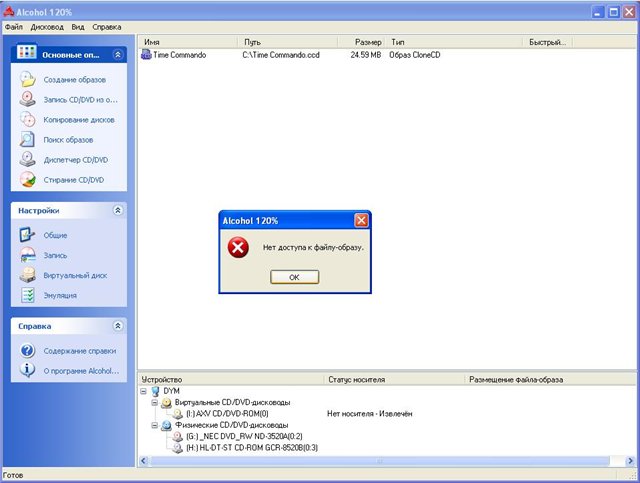Click the Устройство column header

[232, 380]
